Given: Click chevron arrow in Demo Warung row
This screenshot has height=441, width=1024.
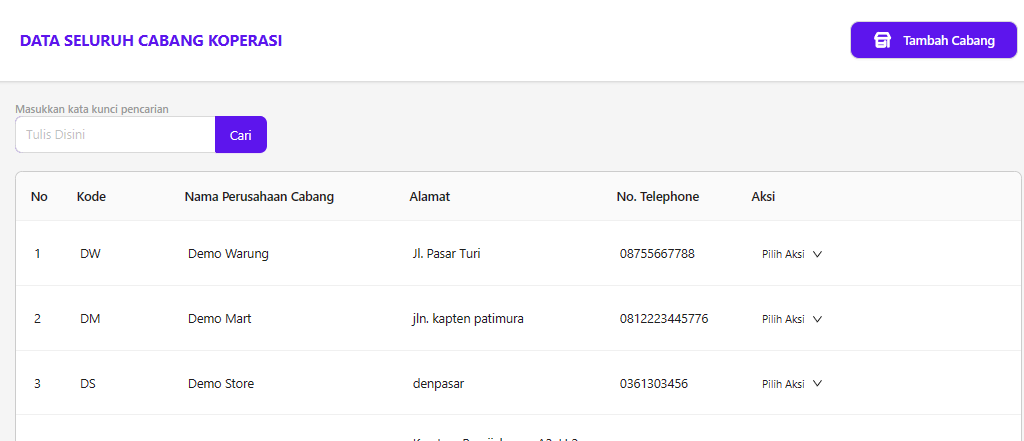Looking at the screenshot, I should tap(817, 254).
